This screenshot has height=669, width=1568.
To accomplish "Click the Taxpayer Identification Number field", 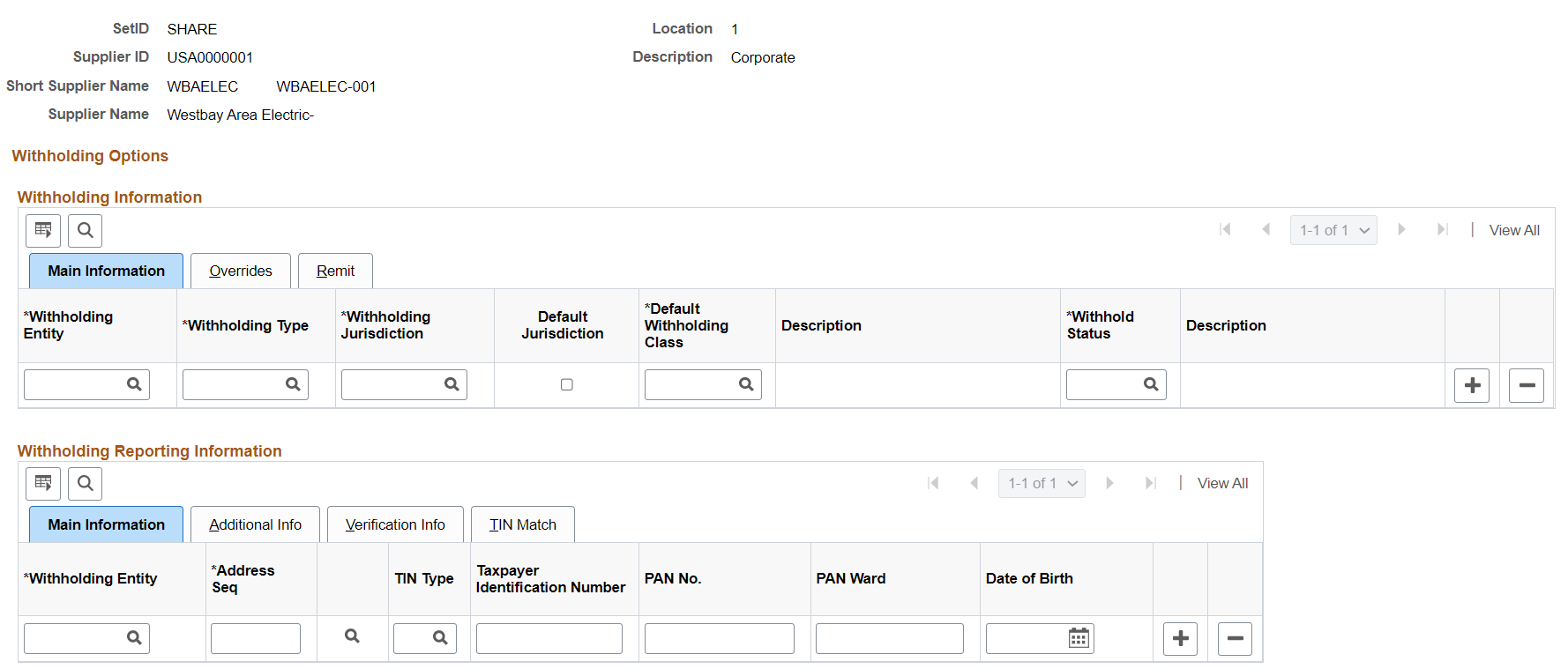I will [x=549, y=638].
